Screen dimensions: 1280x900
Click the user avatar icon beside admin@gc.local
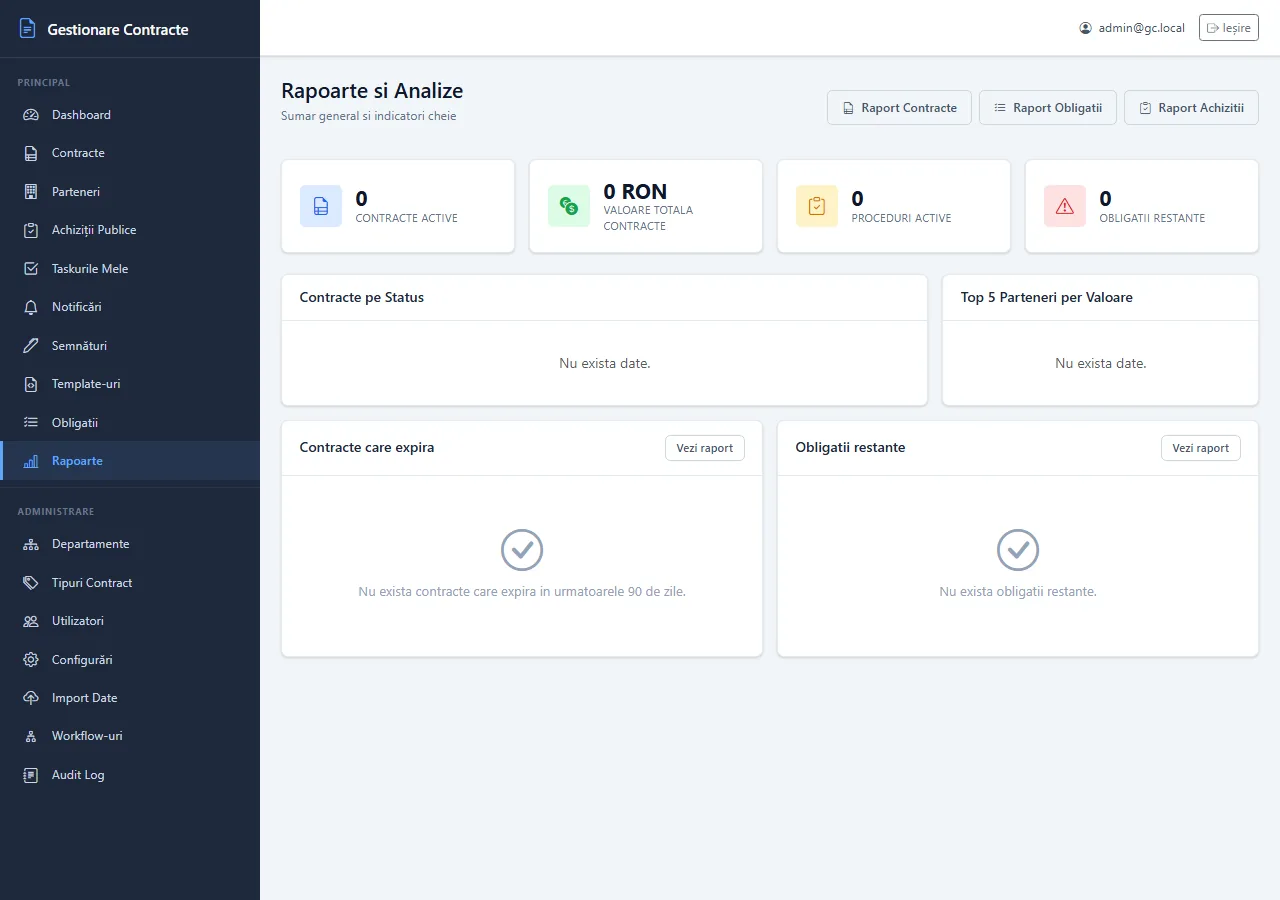(x=1086, y=28)
